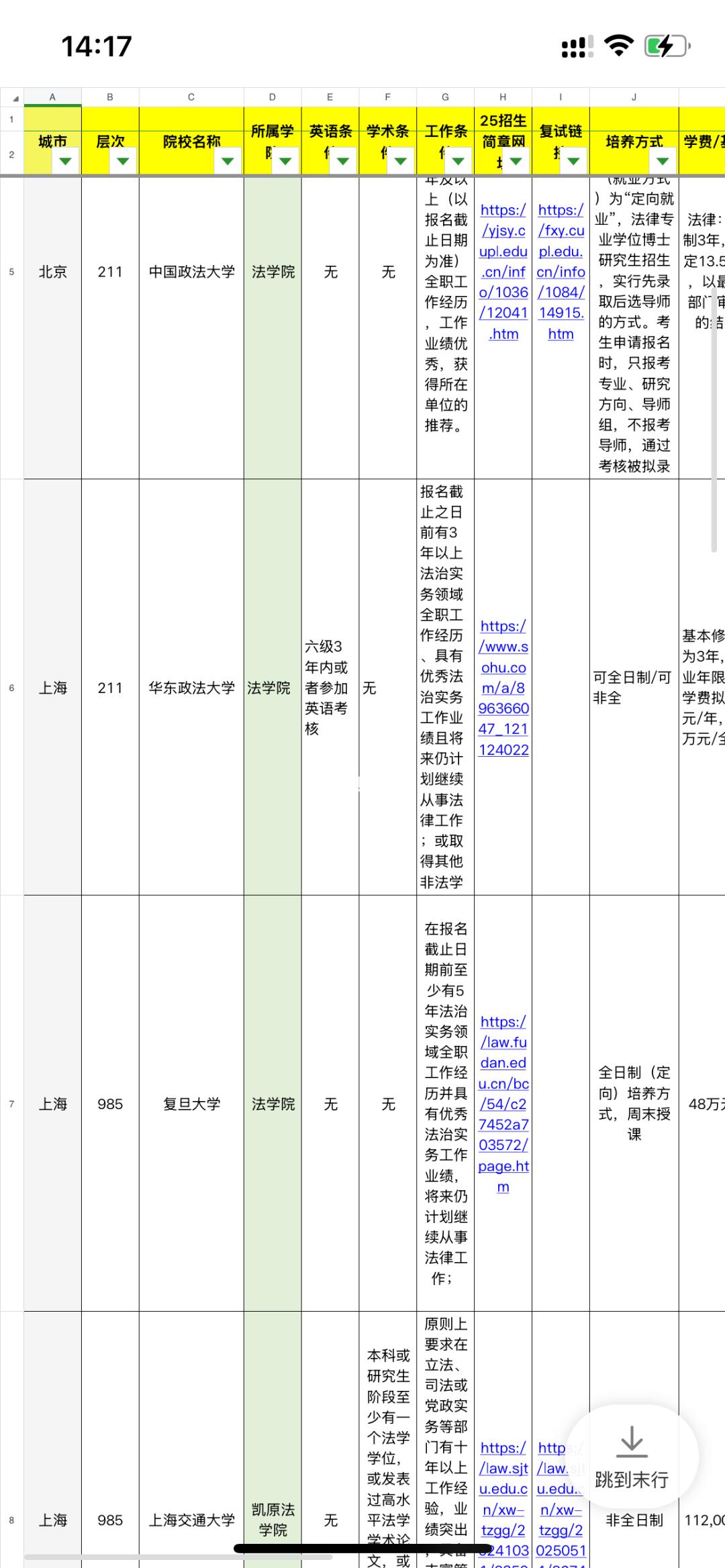The width and height of the screenshot is (725, 1568).
Task: Select the 211 cell in 华东政法大学 row
Action: [110, 688]
